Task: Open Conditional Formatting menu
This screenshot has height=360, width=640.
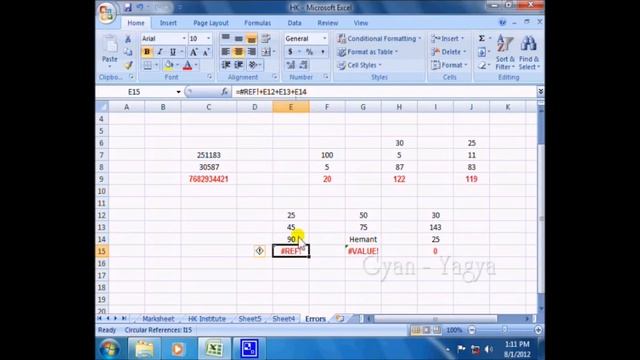Action: click(379, 38)
